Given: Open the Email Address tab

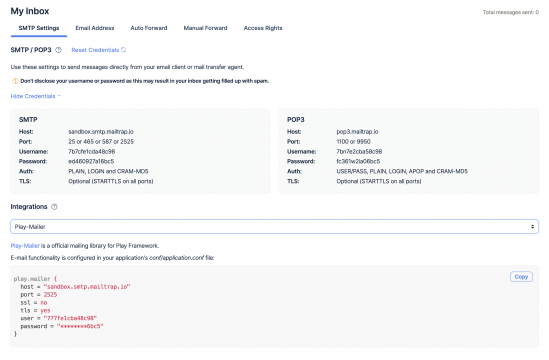Looking at the screenshot, I should pos(95,28).
